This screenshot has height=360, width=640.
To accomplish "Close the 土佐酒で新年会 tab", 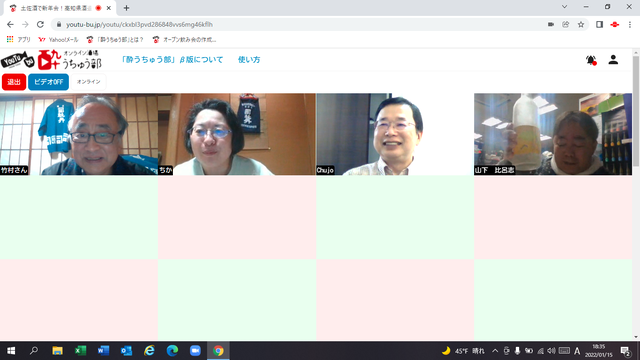I will 109,8.
